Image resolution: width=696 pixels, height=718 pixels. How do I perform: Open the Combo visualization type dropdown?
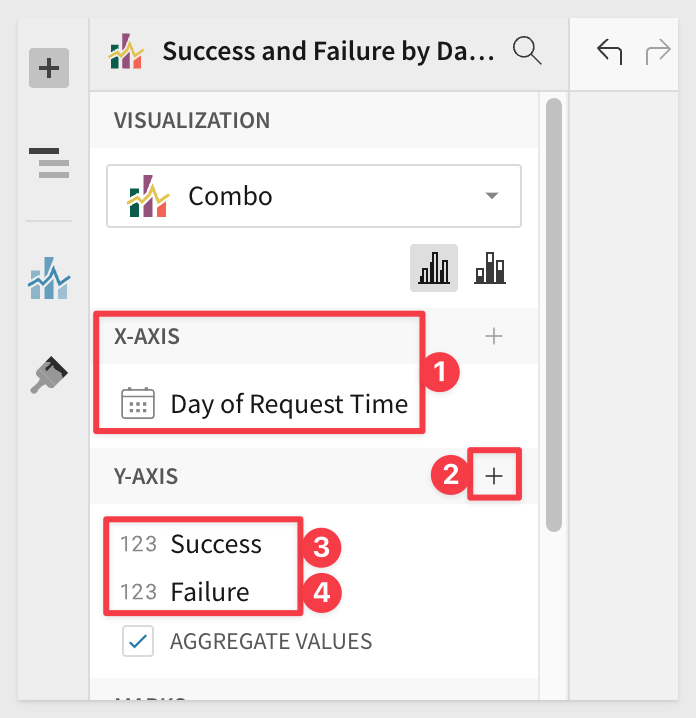(x=314, y=196)
